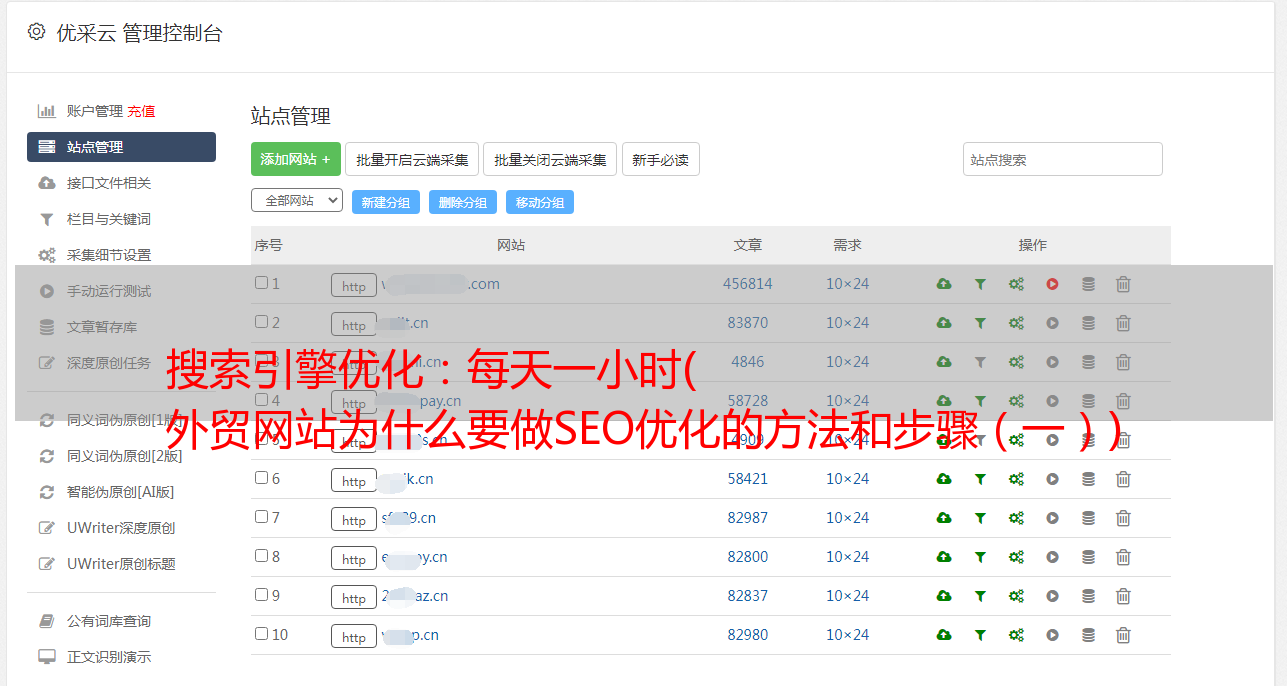
Task: Tick the checkbox for site 10
Action: coord(261,634)
